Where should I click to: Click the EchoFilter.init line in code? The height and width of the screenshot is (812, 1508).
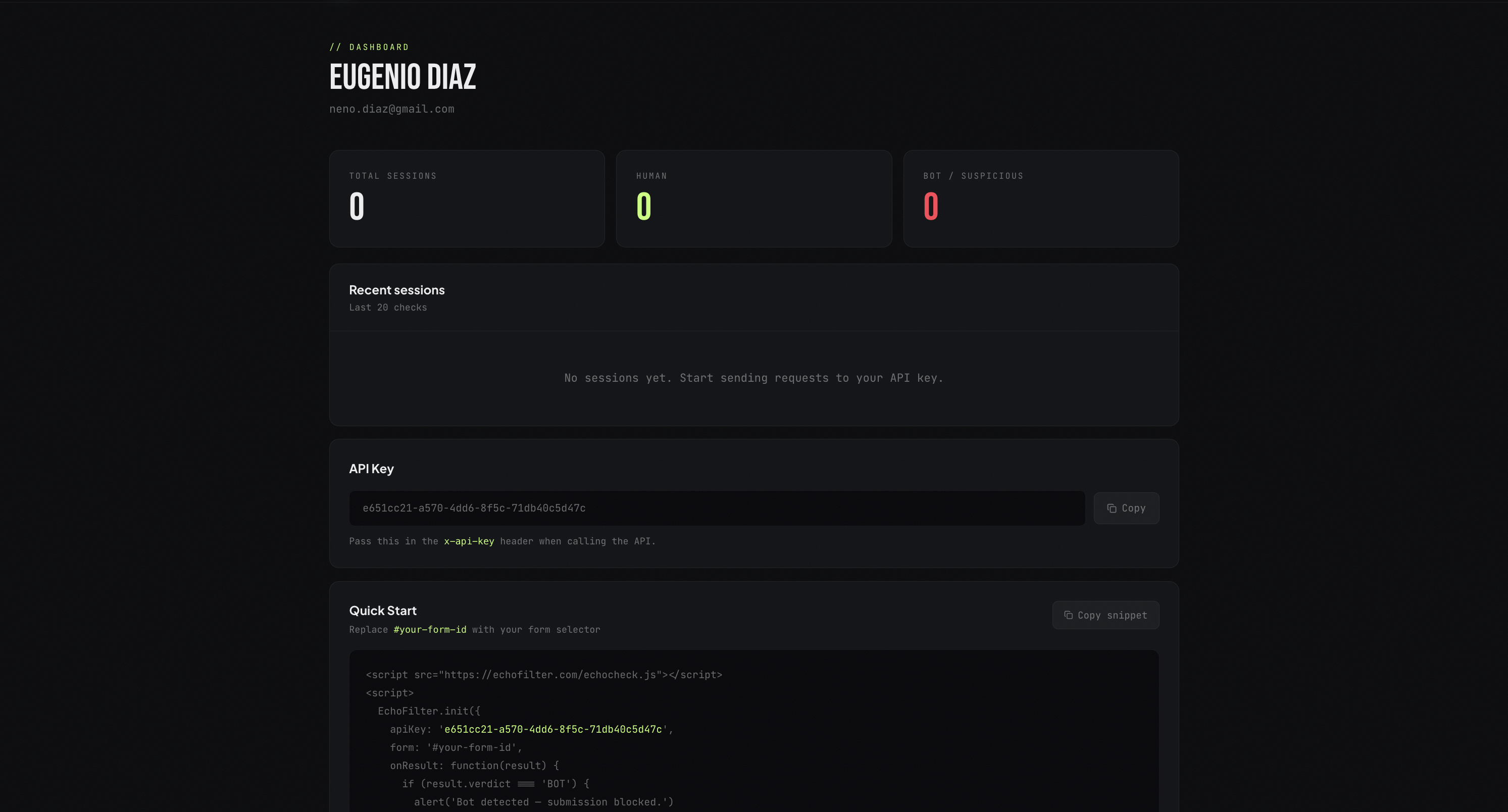429,710
